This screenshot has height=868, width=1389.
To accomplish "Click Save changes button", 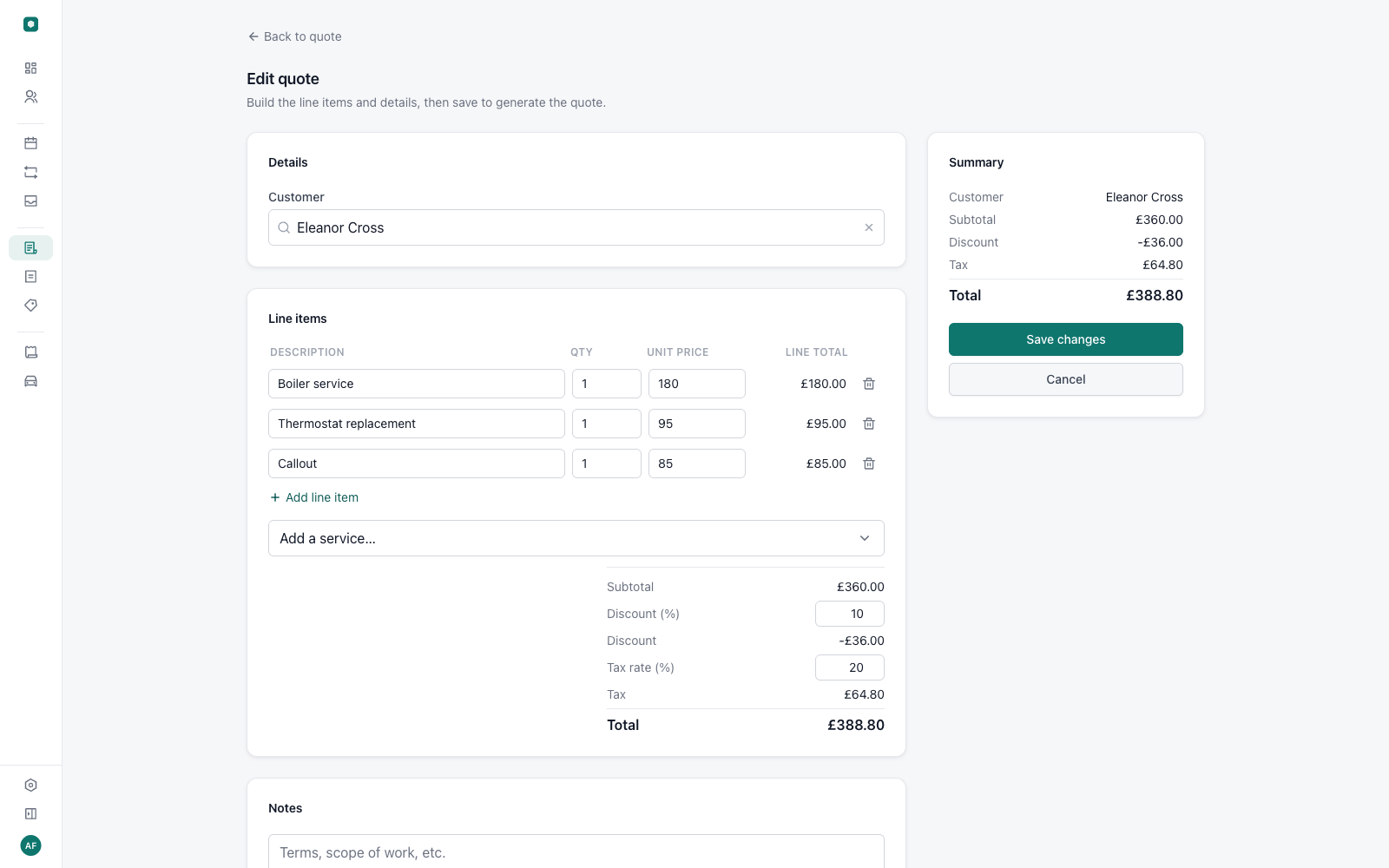I will 1065,339.
